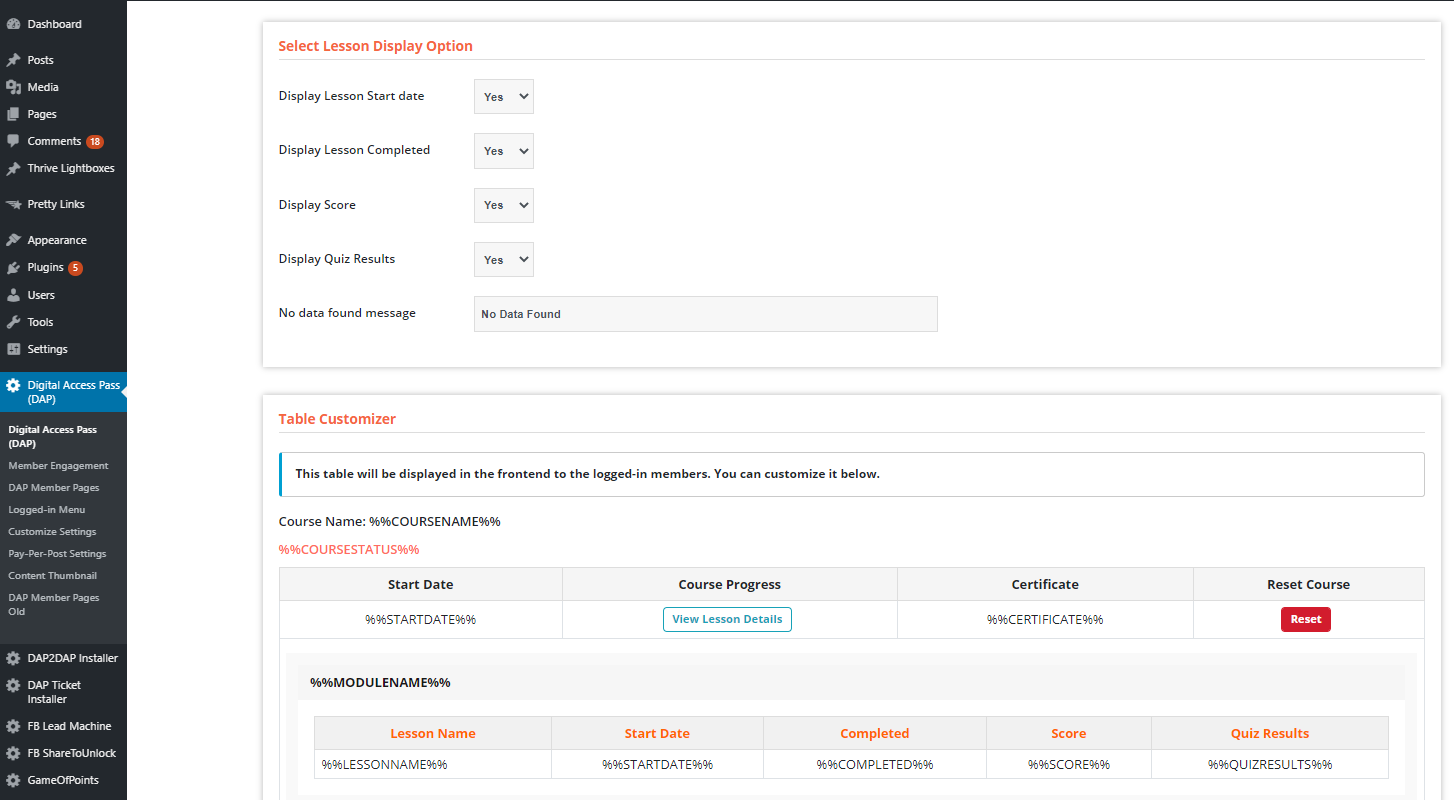Screen dimensions: 1454x800
Task: Click the red Reset button
Action: 1305,619
